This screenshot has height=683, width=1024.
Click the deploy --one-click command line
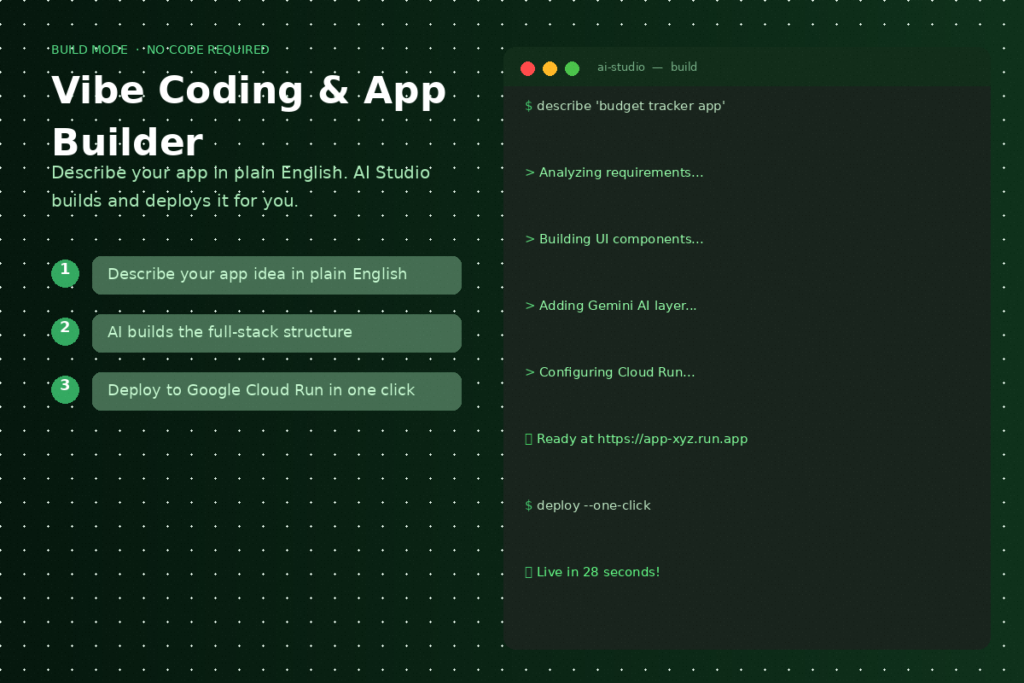(x=588, y=505)
